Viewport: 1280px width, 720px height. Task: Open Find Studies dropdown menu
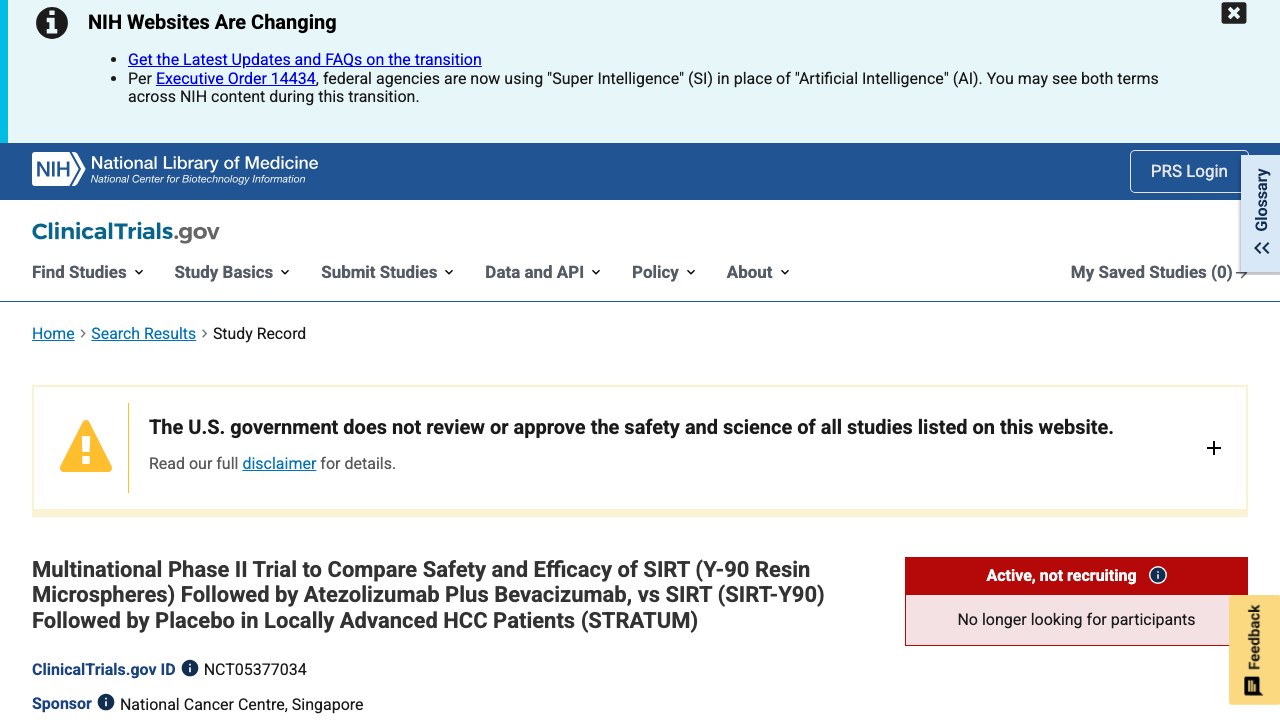[x=88, y=272]
